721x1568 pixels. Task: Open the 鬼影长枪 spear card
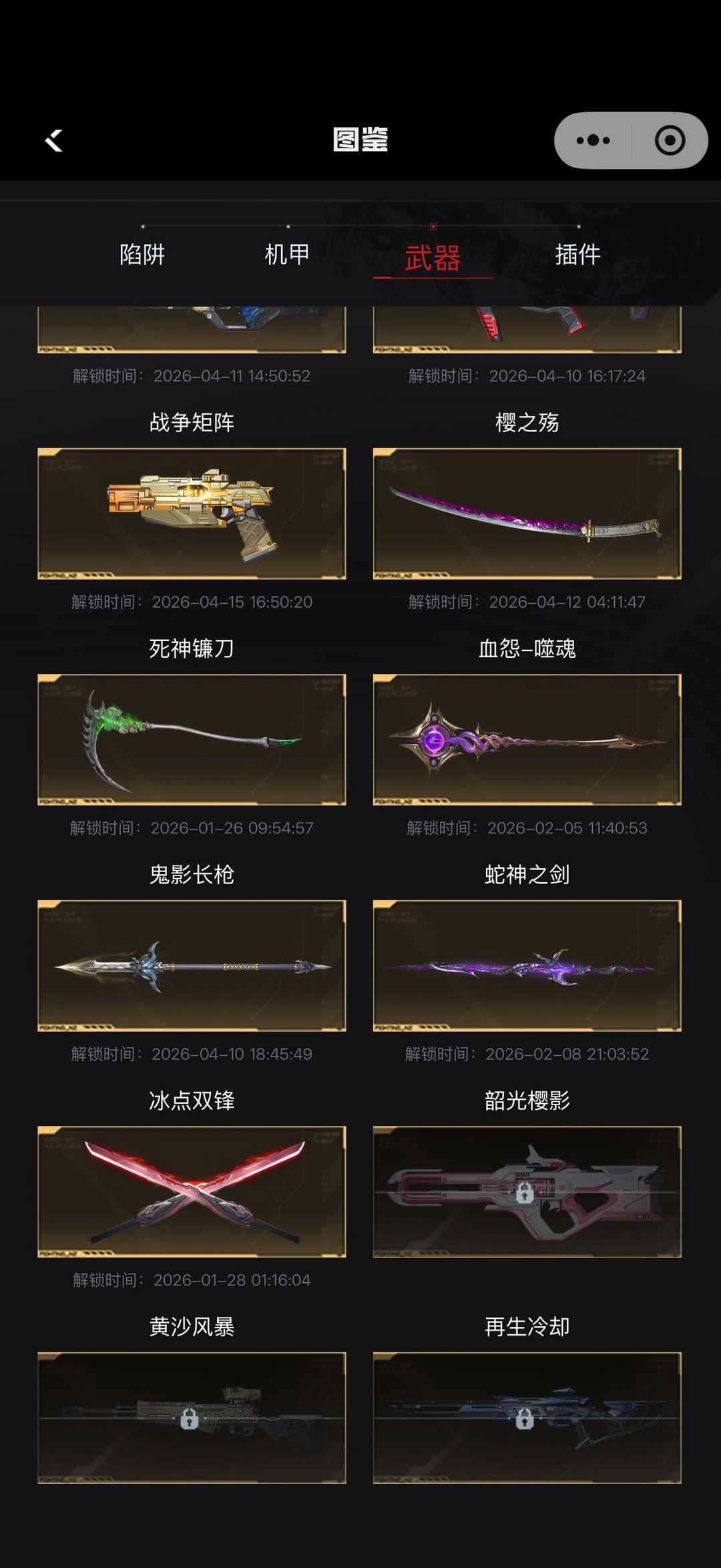click(192, 966)
